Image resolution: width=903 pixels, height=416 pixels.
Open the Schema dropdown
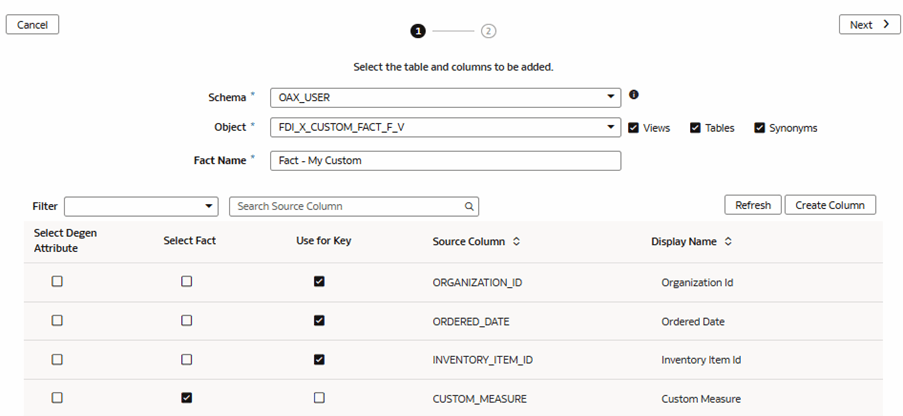[x=611, y=98]
